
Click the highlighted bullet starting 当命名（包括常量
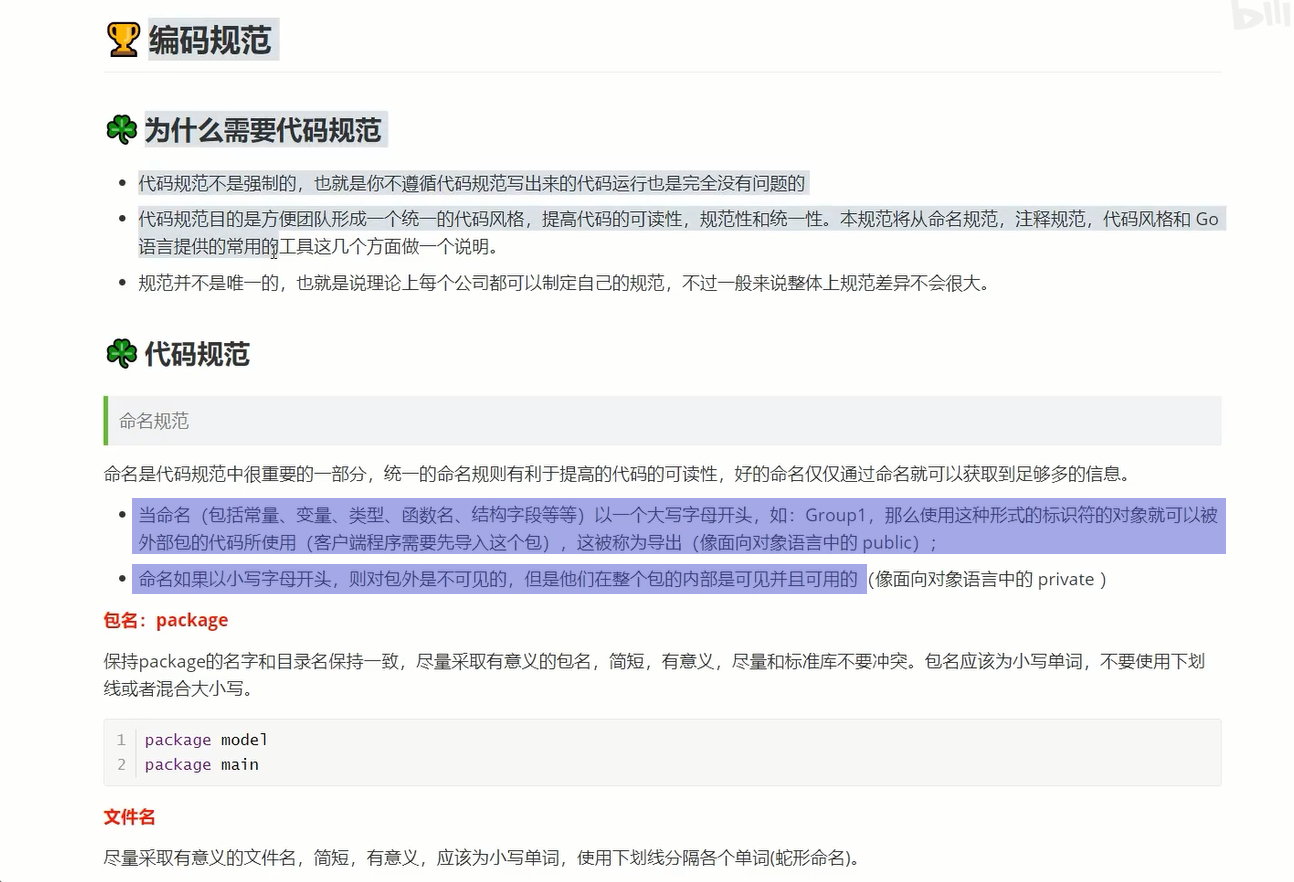tap(679, 528)
